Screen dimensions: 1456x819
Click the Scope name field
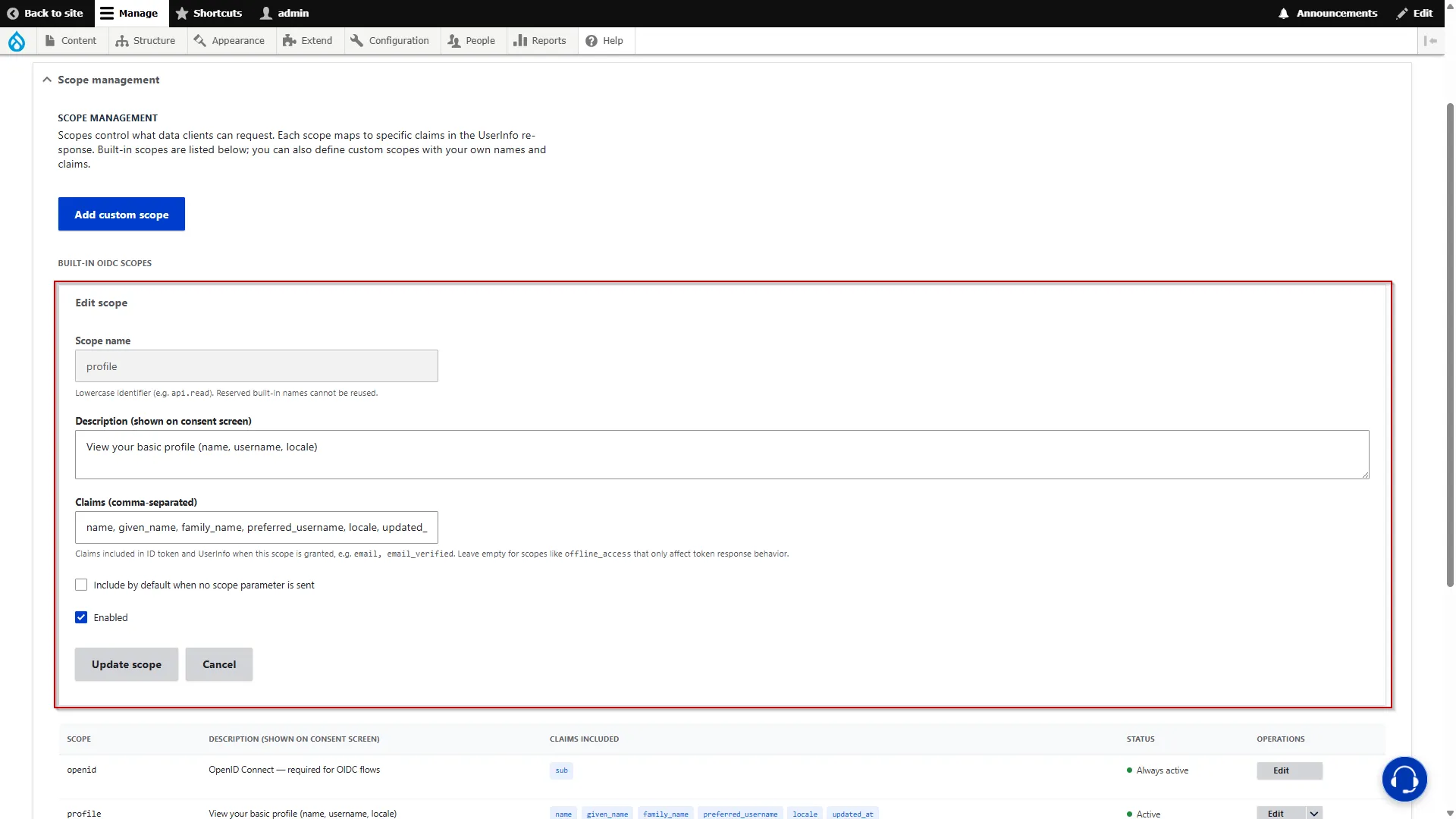tap(256, 366)
